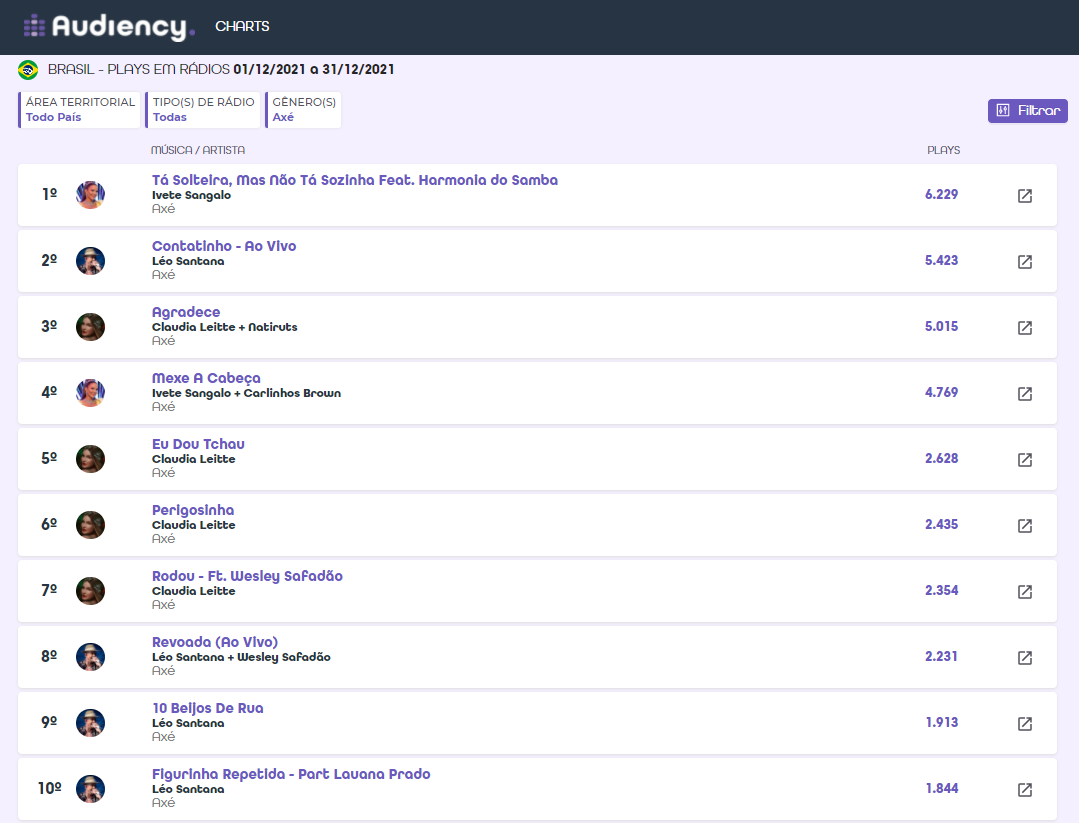Viewport: 1079px width, 823px height.
Task: Click Léo Santana avatar in 2nd place row
Action: 90,261
